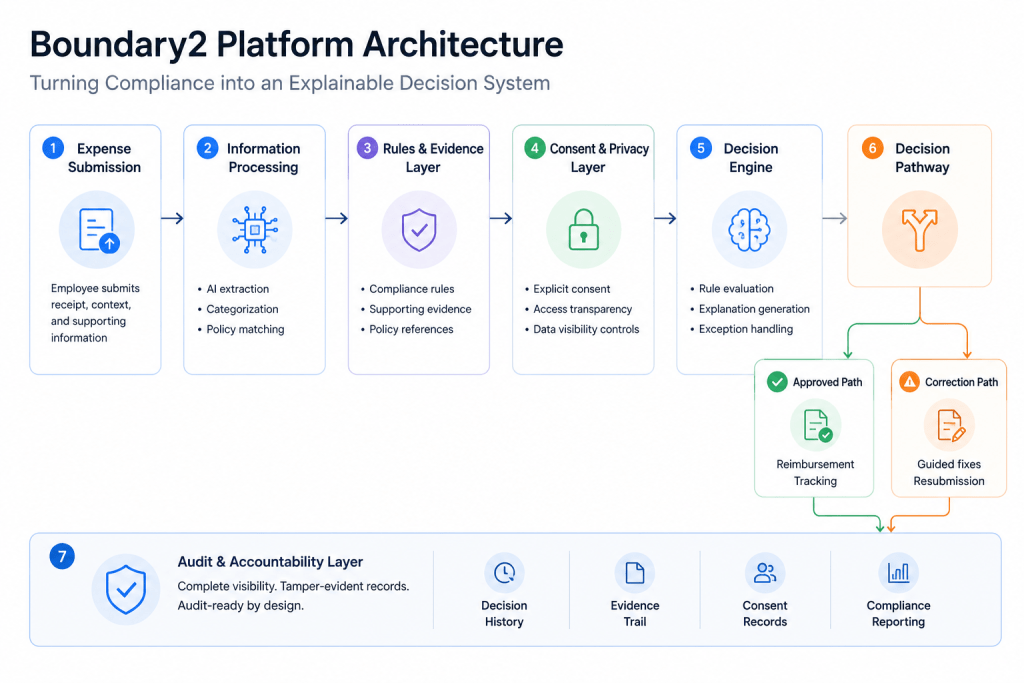Click the Decision History clock icon
1024x683 pixels.
tap(504, 573)
